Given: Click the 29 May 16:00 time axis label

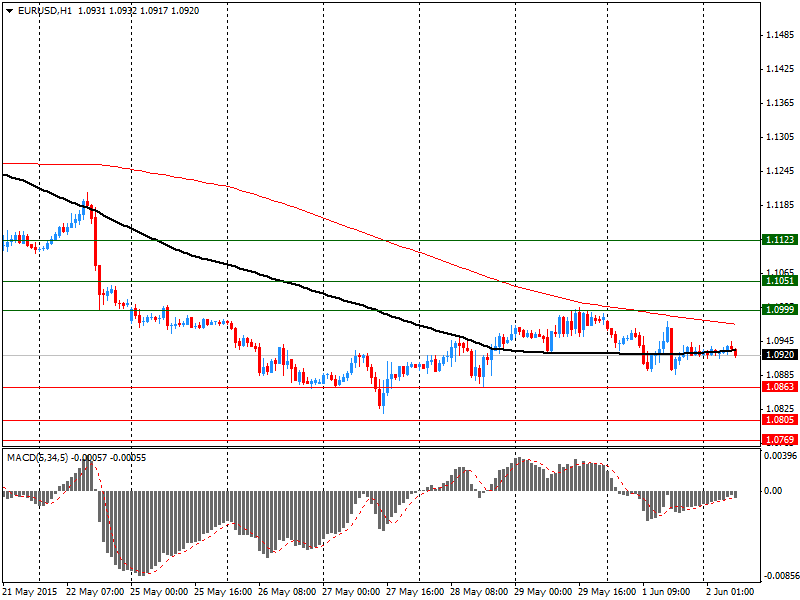Looking at the screenshot, I should [x=607, y=592].
